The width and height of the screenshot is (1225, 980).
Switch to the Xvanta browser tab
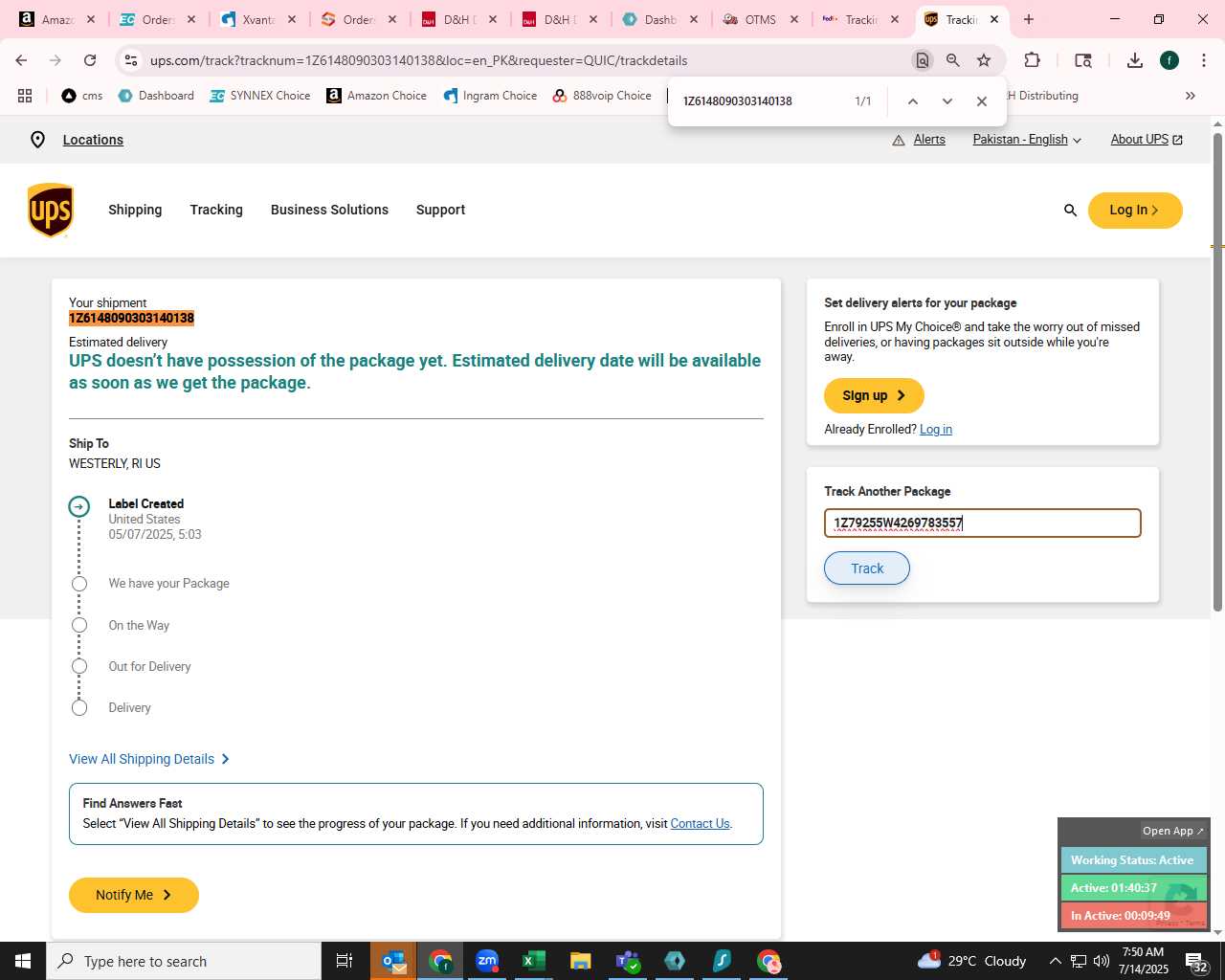258,19
